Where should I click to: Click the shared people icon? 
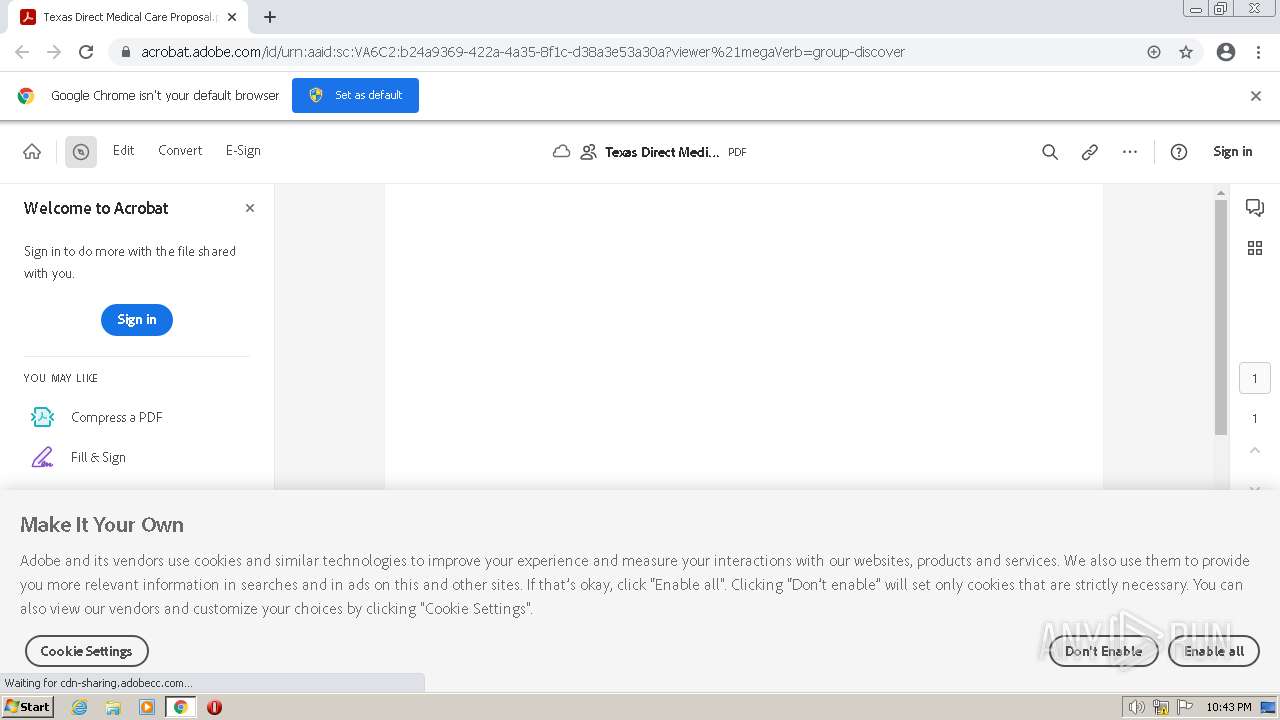coord(588,152)
